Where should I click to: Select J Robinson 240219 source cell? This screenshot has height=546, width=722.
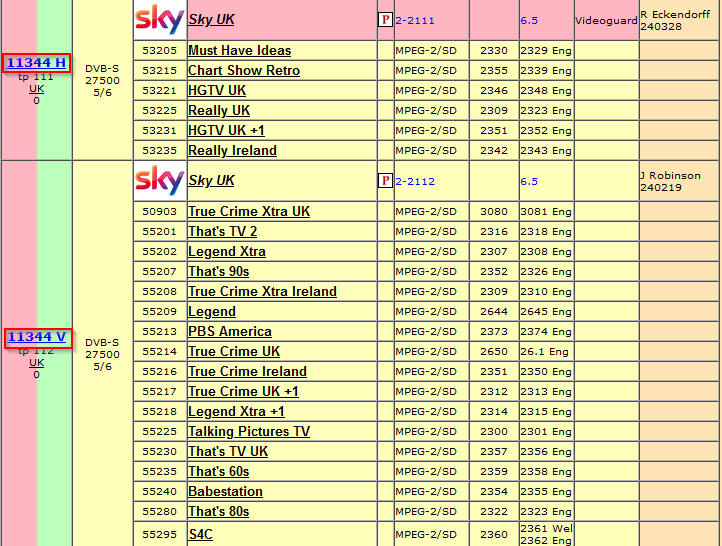(679, 181)
